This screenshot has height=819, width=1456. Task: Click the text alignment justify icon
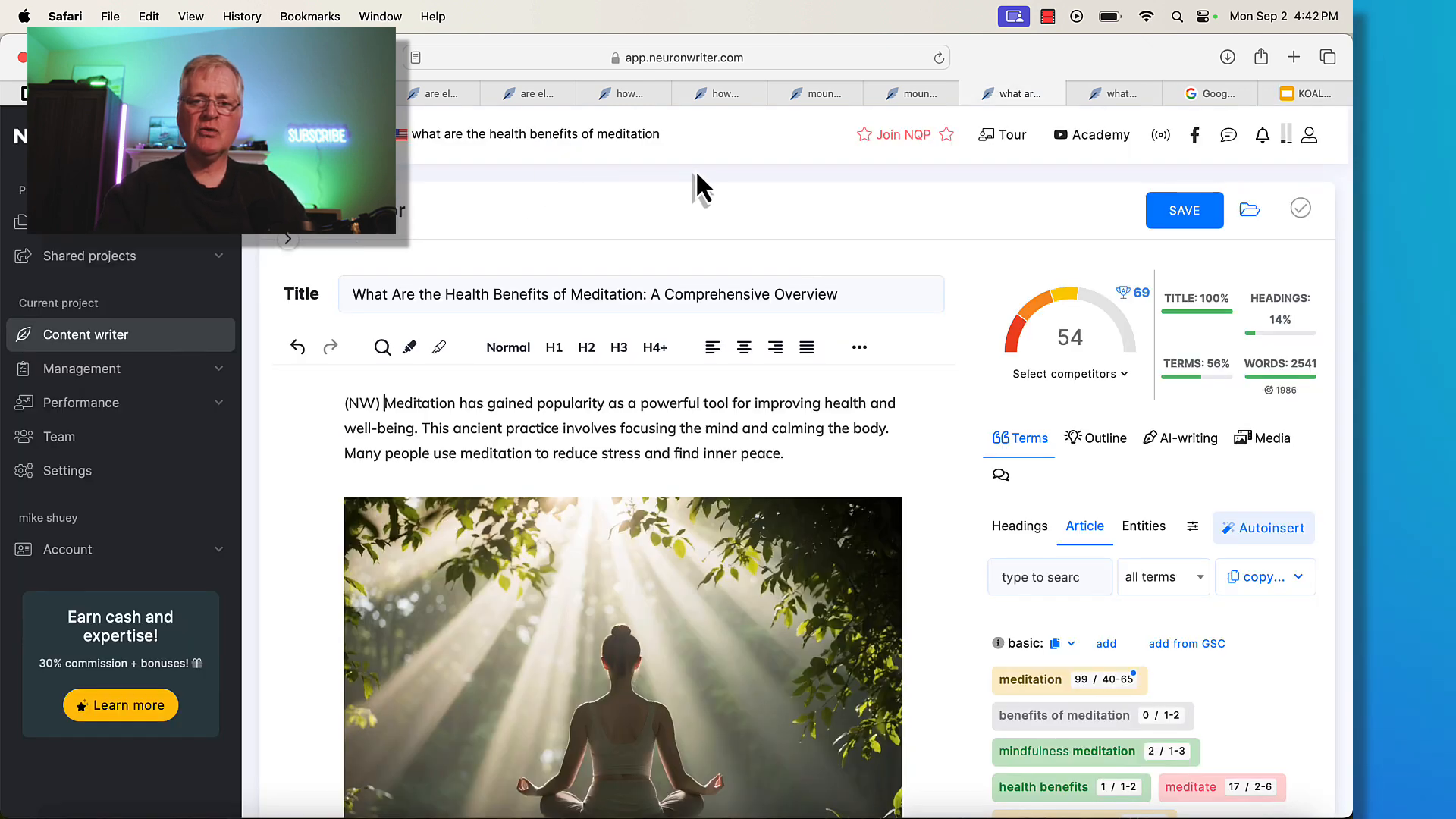tap(807, 347)
